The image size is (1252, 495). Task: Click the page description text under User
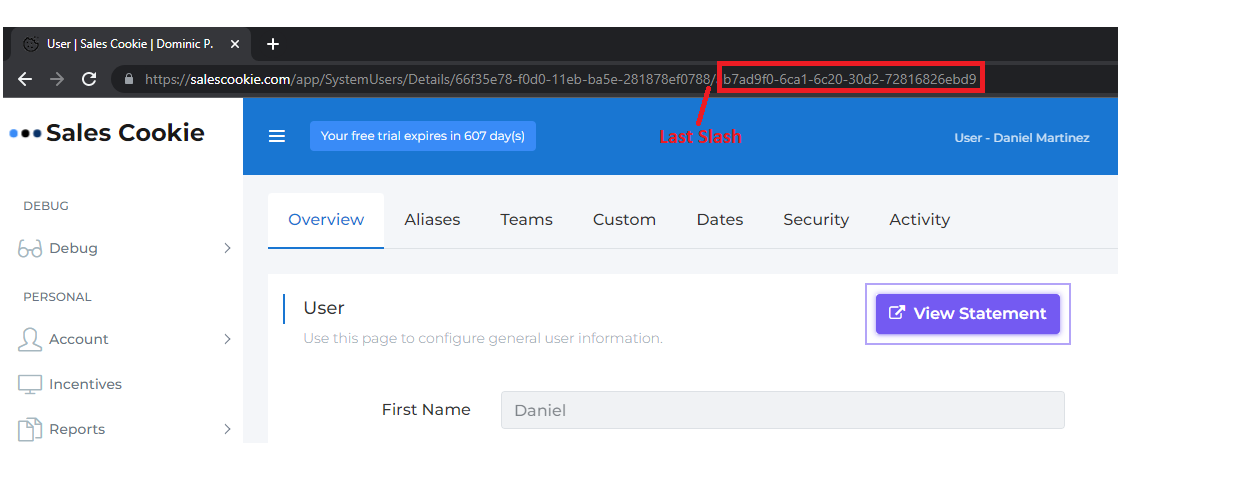click(x=483, y=338)
